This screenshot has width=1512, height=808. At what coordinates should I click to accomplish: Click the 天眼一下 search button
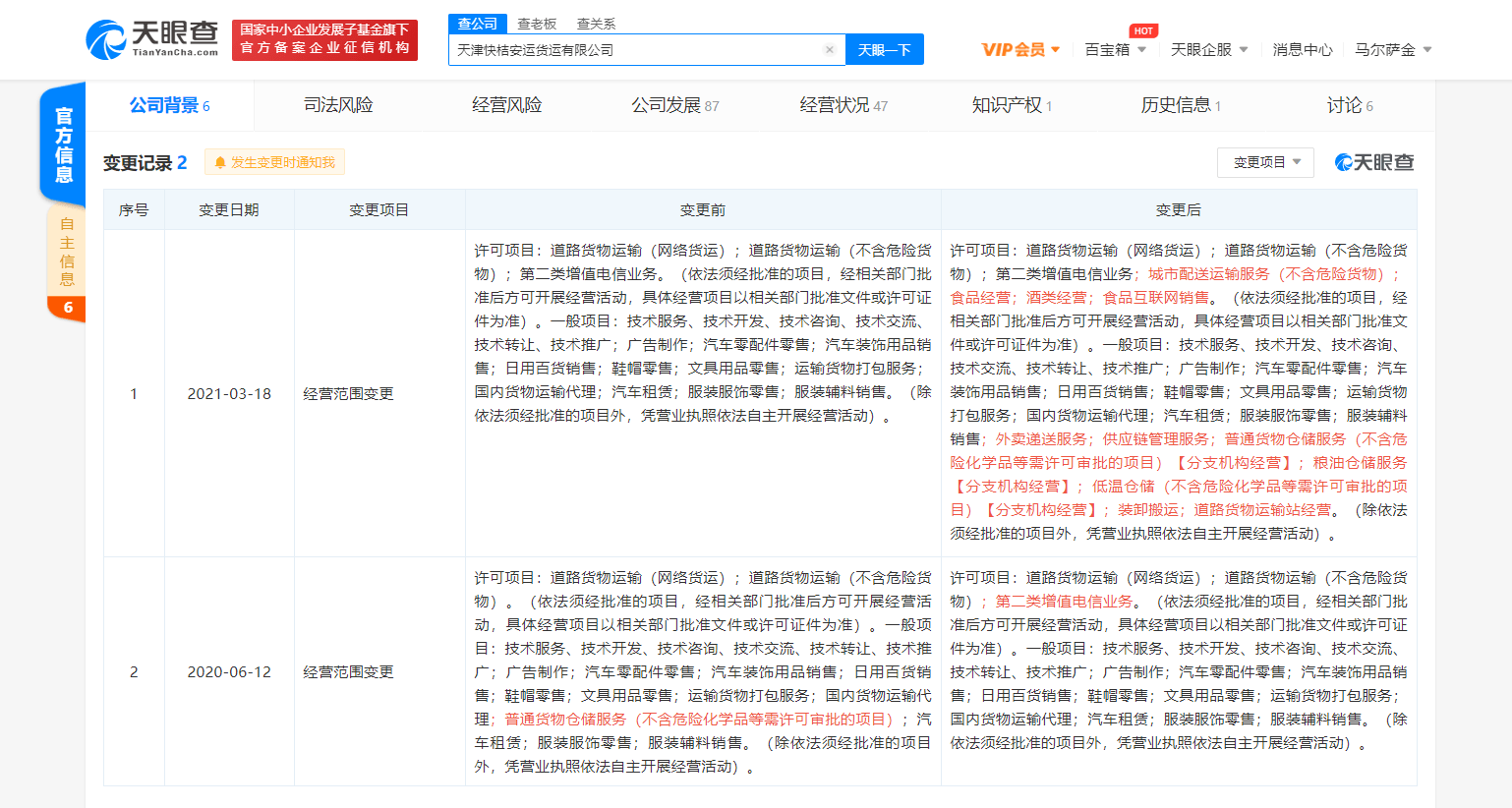[884, 49]
